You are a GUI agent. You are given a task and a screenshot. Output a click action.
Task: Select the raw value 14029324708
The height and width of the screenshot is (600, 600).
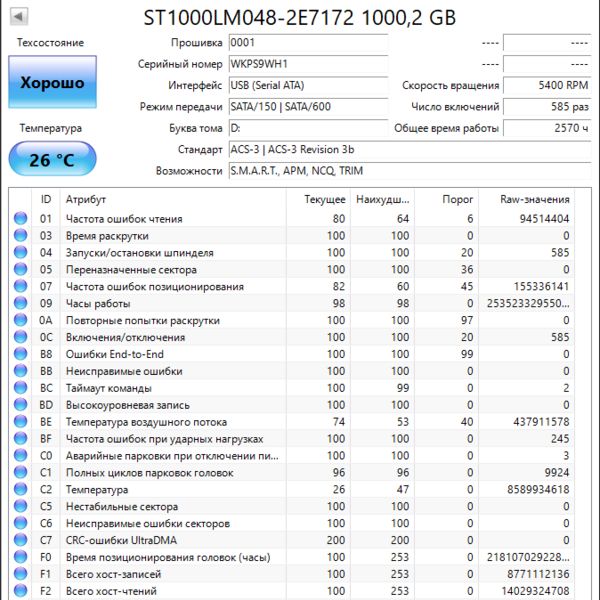535,591
